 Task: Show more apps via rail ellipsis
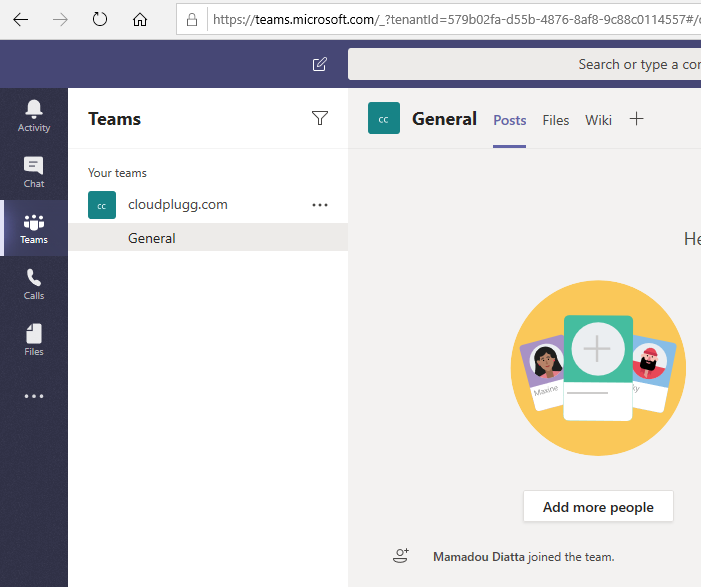34,396
